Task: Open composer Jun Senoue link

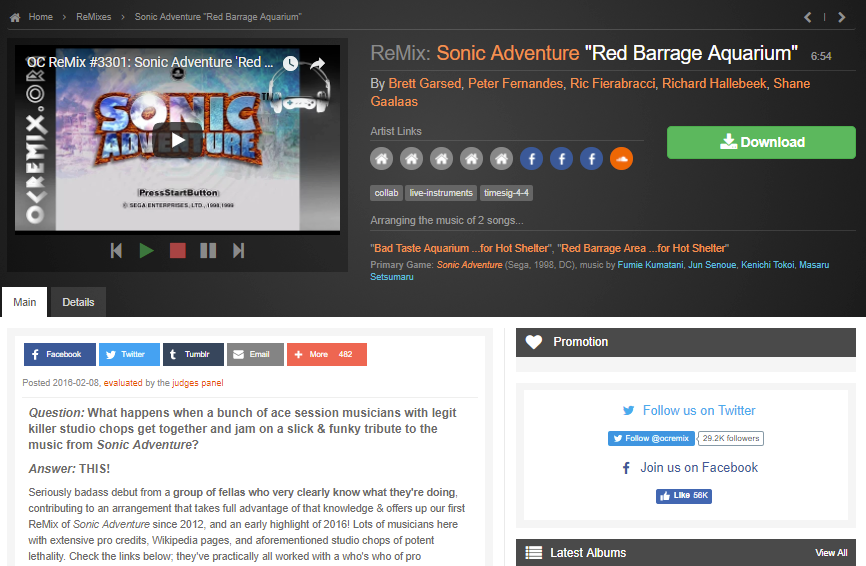Action: pos(712,265)
